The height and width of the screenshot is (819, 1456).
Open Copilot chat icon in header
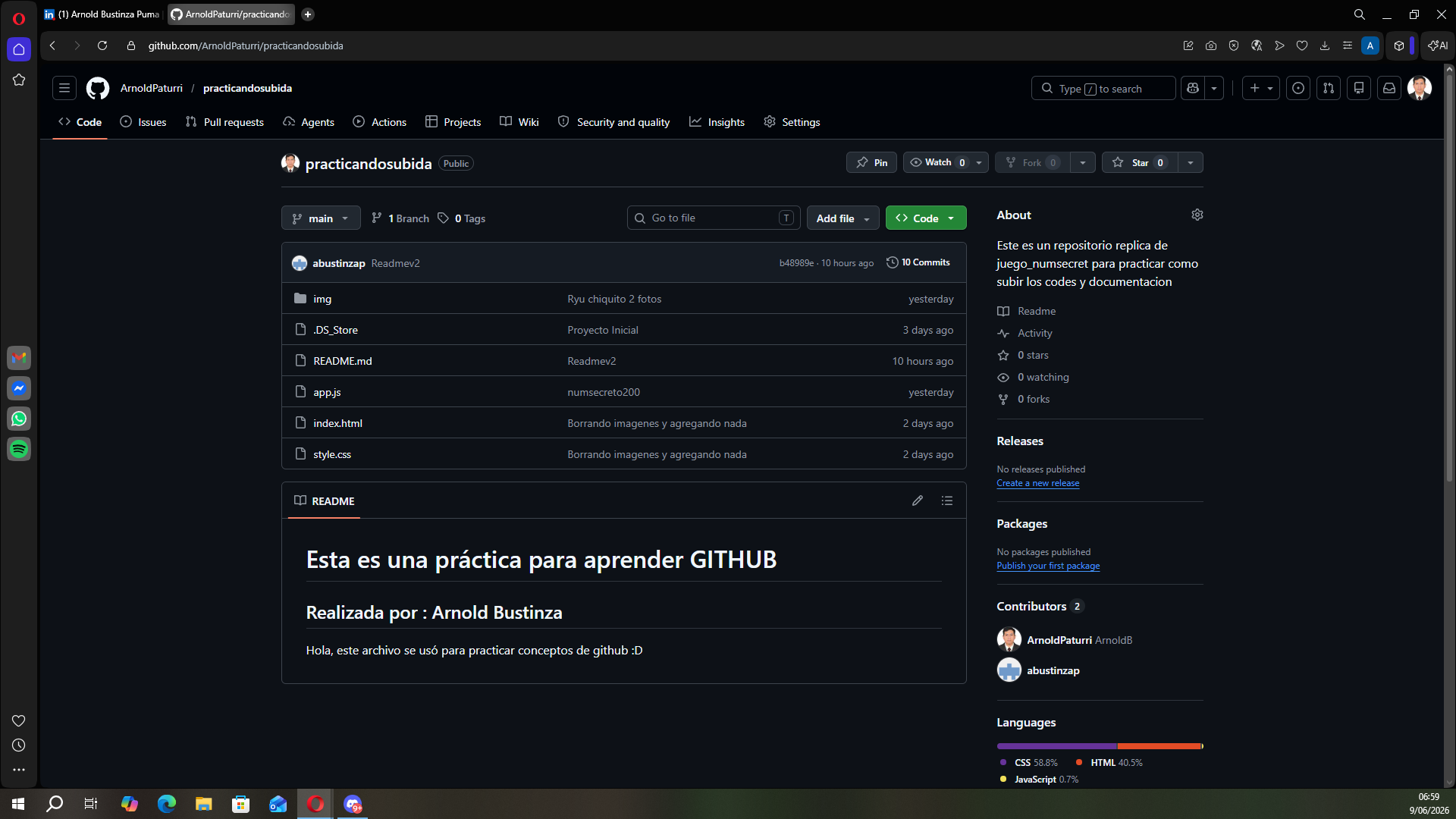point(1193,89)
